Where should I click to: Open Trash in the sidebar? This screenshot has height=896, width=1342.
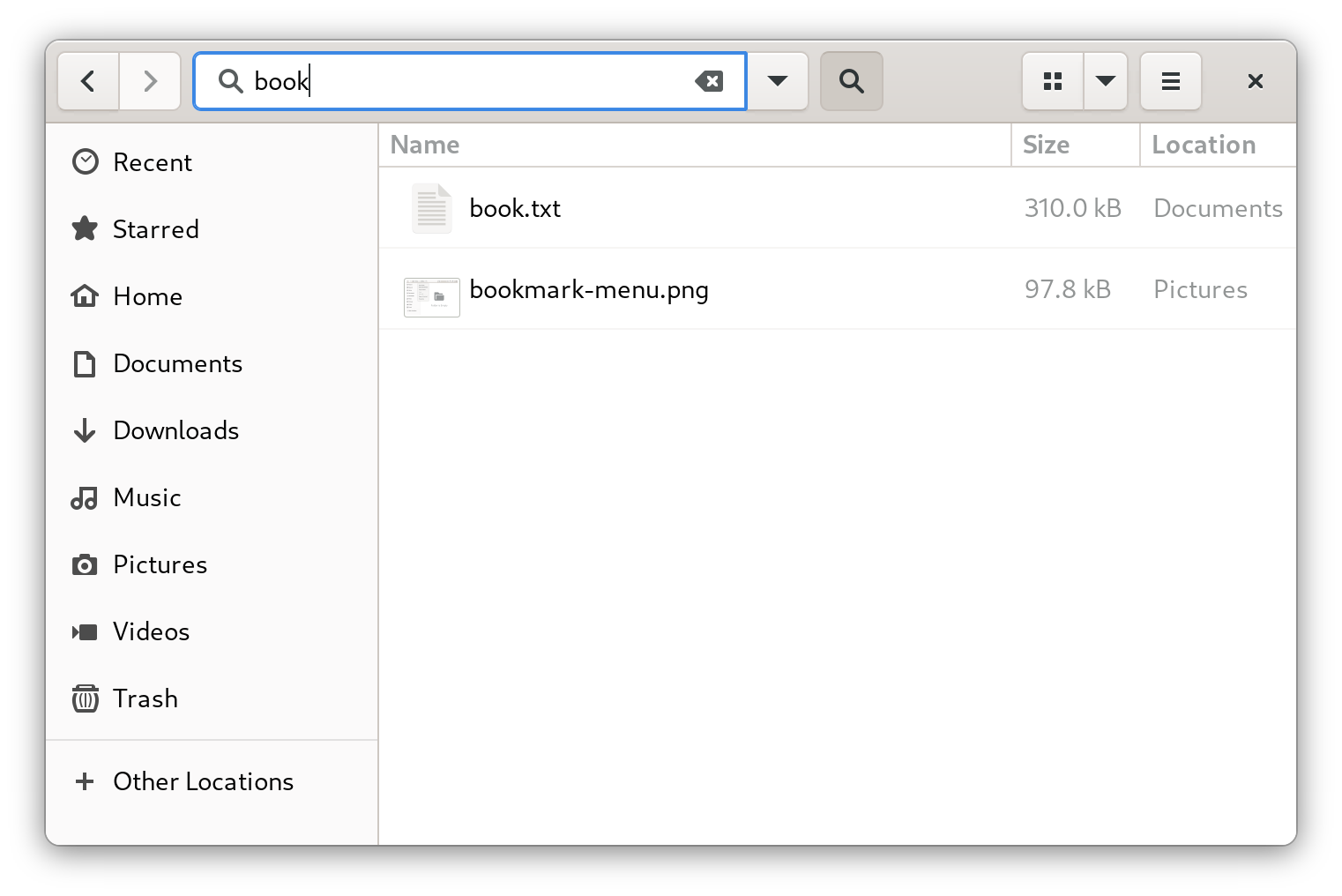pyautogui.click(x=212, y=698)
